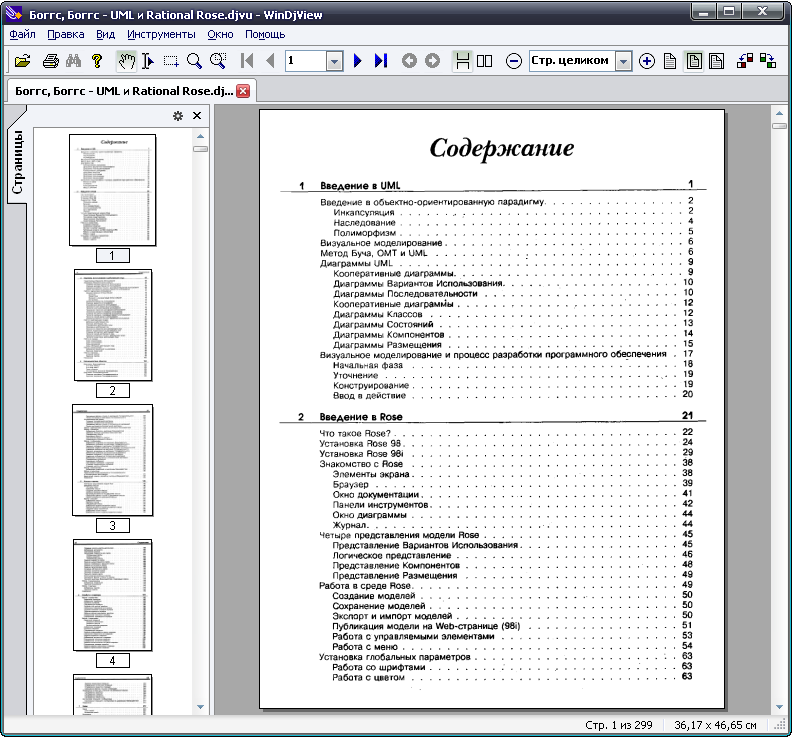Viewport: 792px width, 737px height.
Task: Set zoom to actual size page icon
Action: (670, 61)
